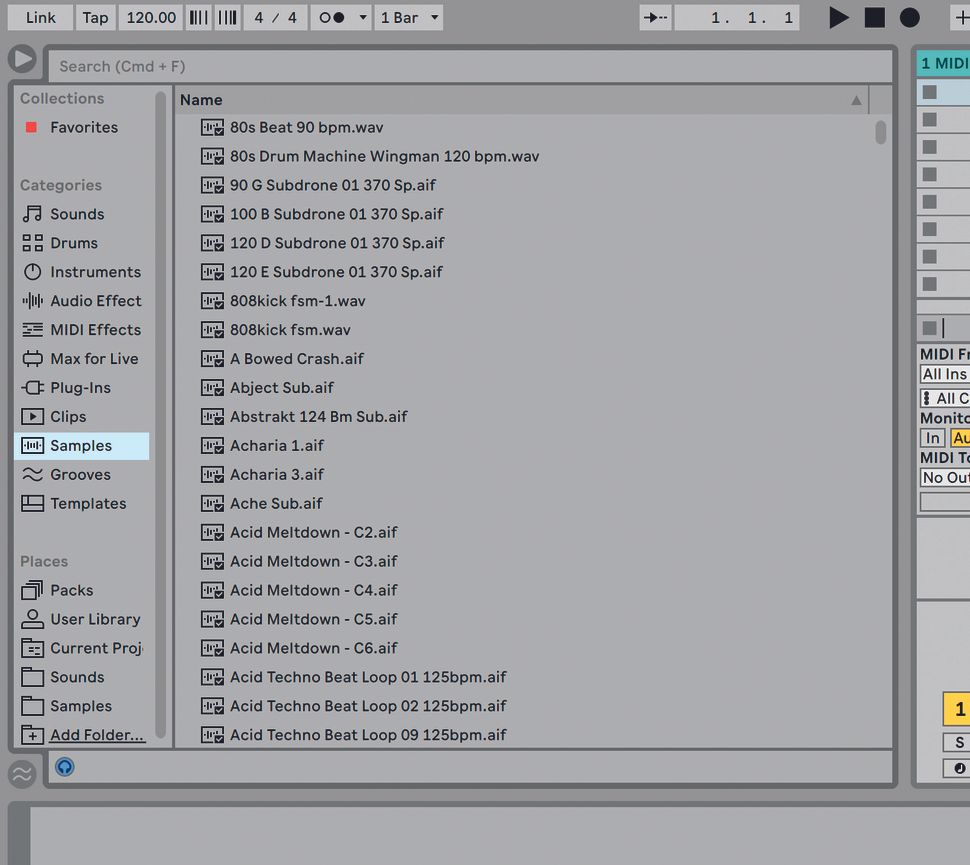Select the Drums category icon
Viewport: 970px width, 865px height.
point(31,243)
